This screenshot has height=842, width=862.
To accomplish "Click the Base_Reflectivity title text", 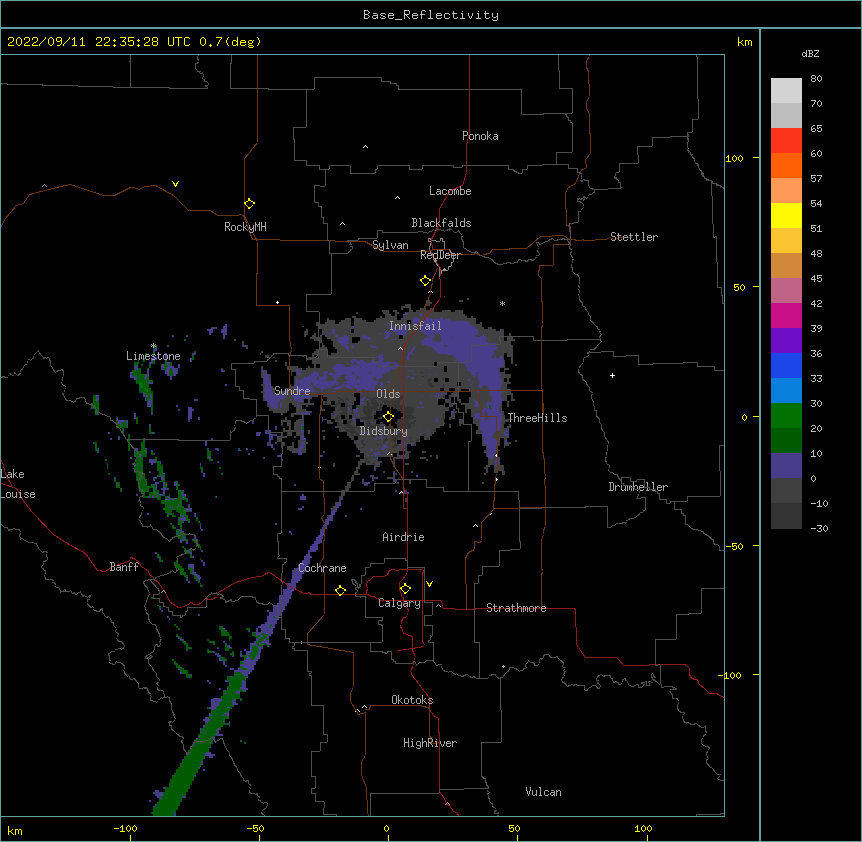I will click(431, 15).
